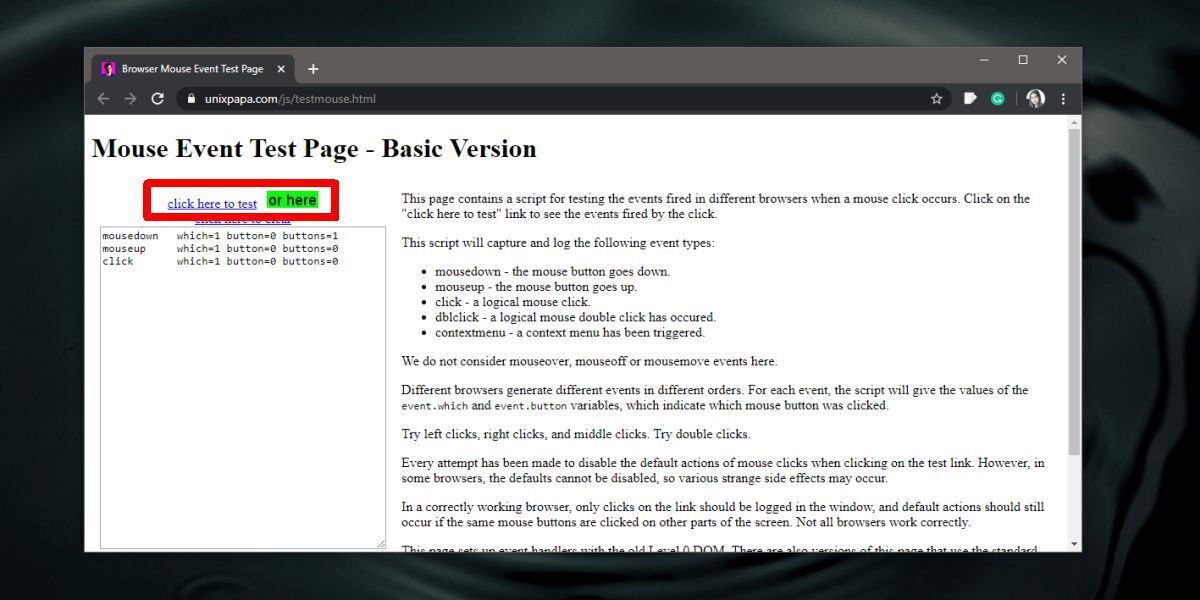Screen dimensions: 1200x600
Task: Click the 'click here to test' link
Action: click(x=211, y=202)
